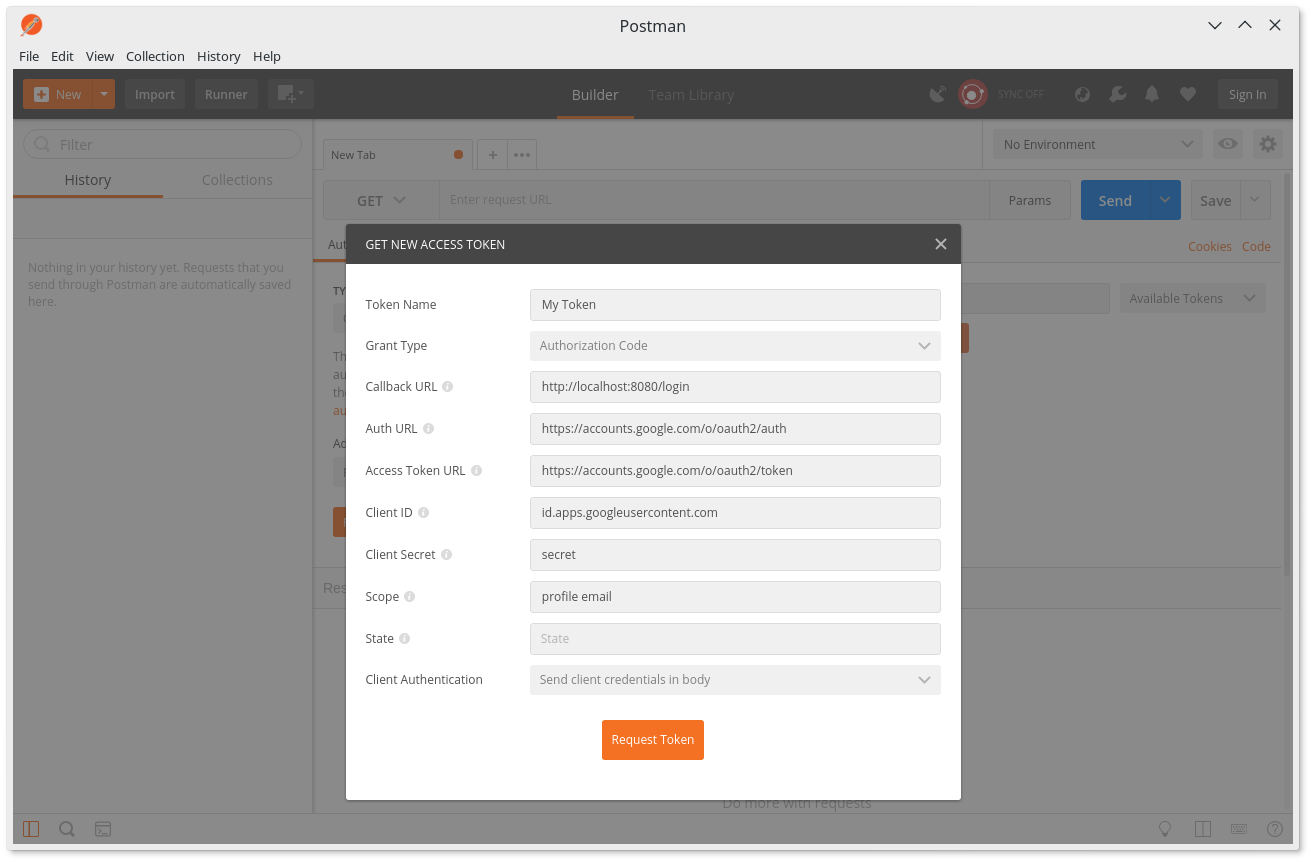Click the Token Name input field
Image resolution: width=1312 pixels, height=863 pixels.
pos(735,305)
